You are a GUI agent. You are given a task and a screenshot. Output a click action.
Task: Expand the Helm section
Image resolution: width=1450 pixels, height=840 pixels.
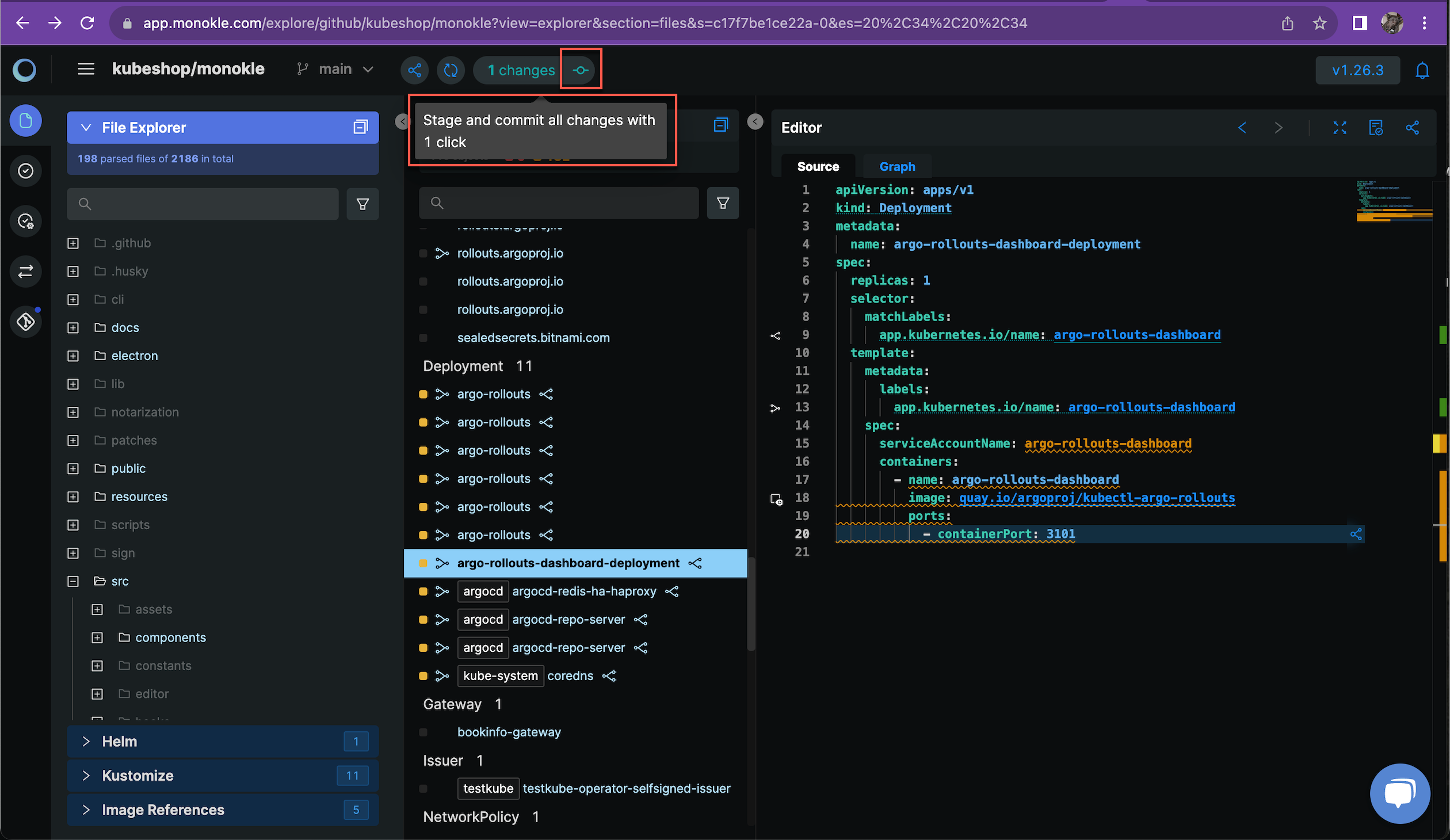click(223, 742)
